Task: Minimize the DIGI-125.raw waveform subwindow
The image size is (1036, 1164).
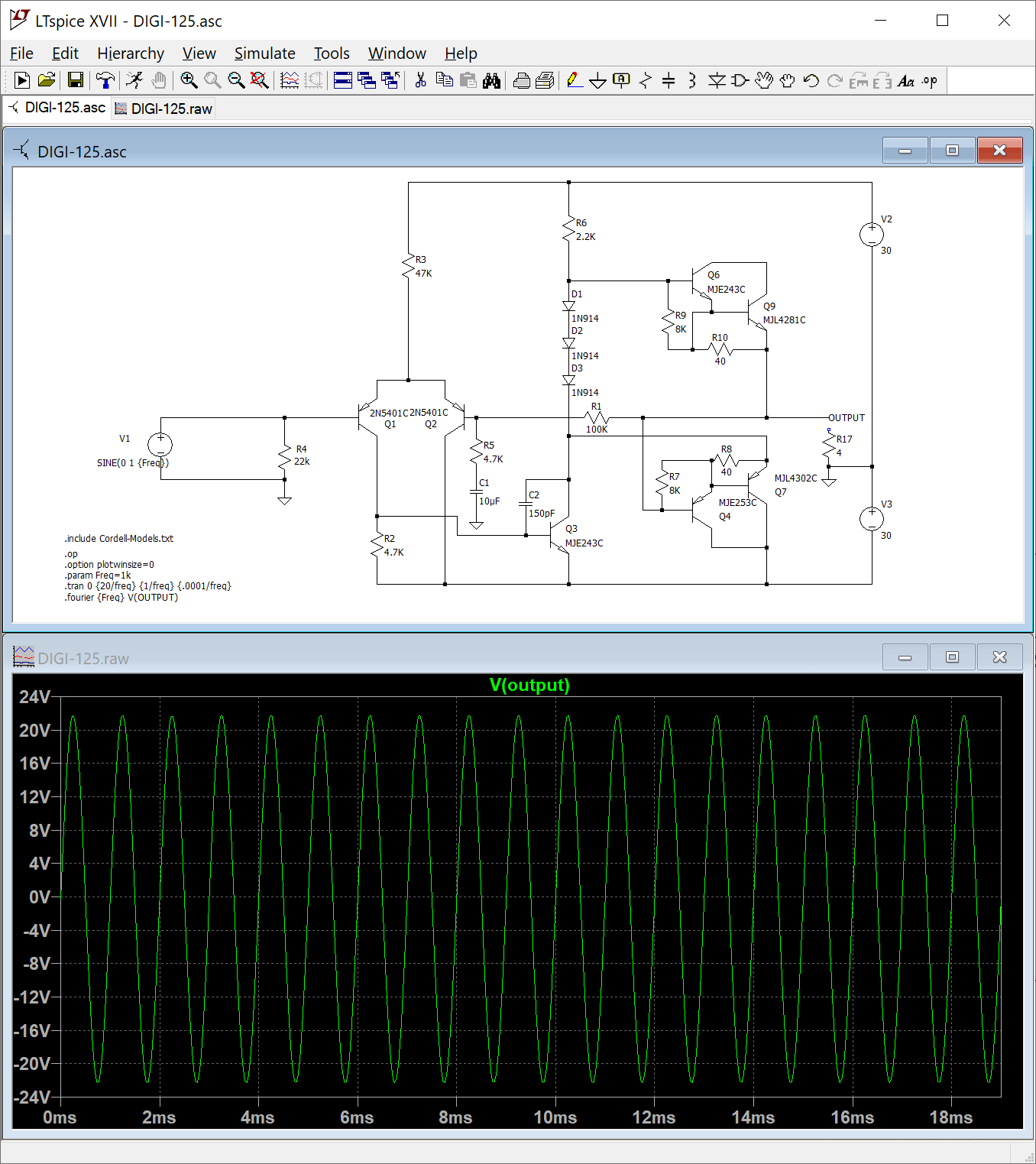Action: click(905, 657)
